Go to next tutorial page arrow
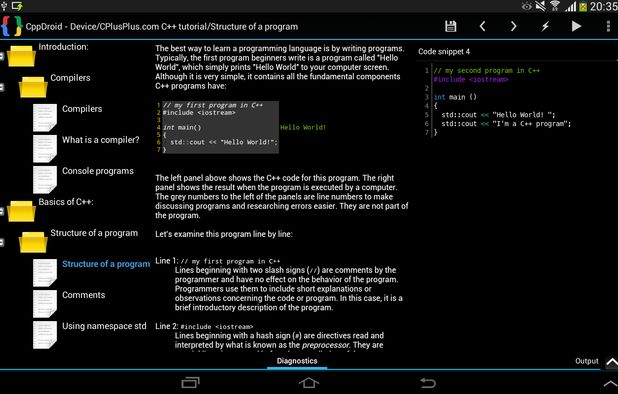Viewport: 618px width, 394px height. (513, 26)
